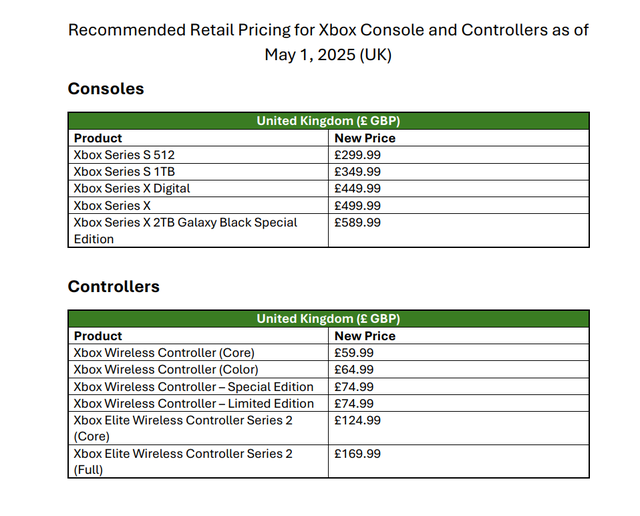Click the Xbox Series X Digital product cell
Screen dimensions: 640x516
click(x=132, y=189)
